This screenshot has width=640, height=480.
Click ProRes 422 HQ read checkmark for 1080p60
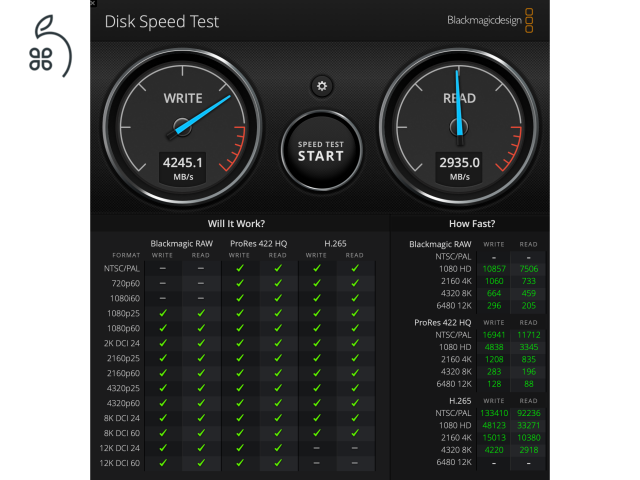point(278,328)
